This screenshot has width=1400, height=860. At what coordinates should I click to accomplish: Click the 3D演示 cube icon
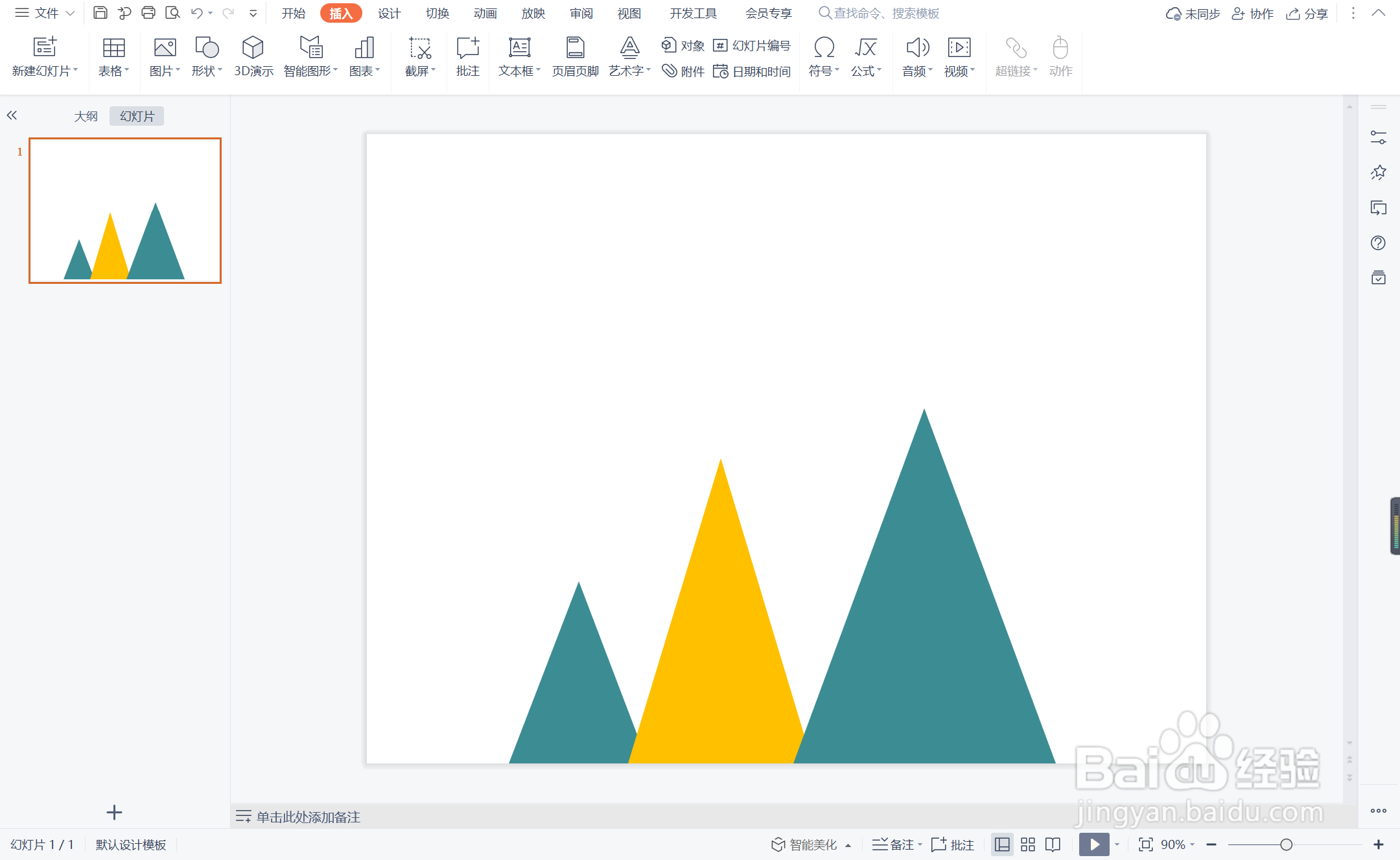click(x=253, y=47)
